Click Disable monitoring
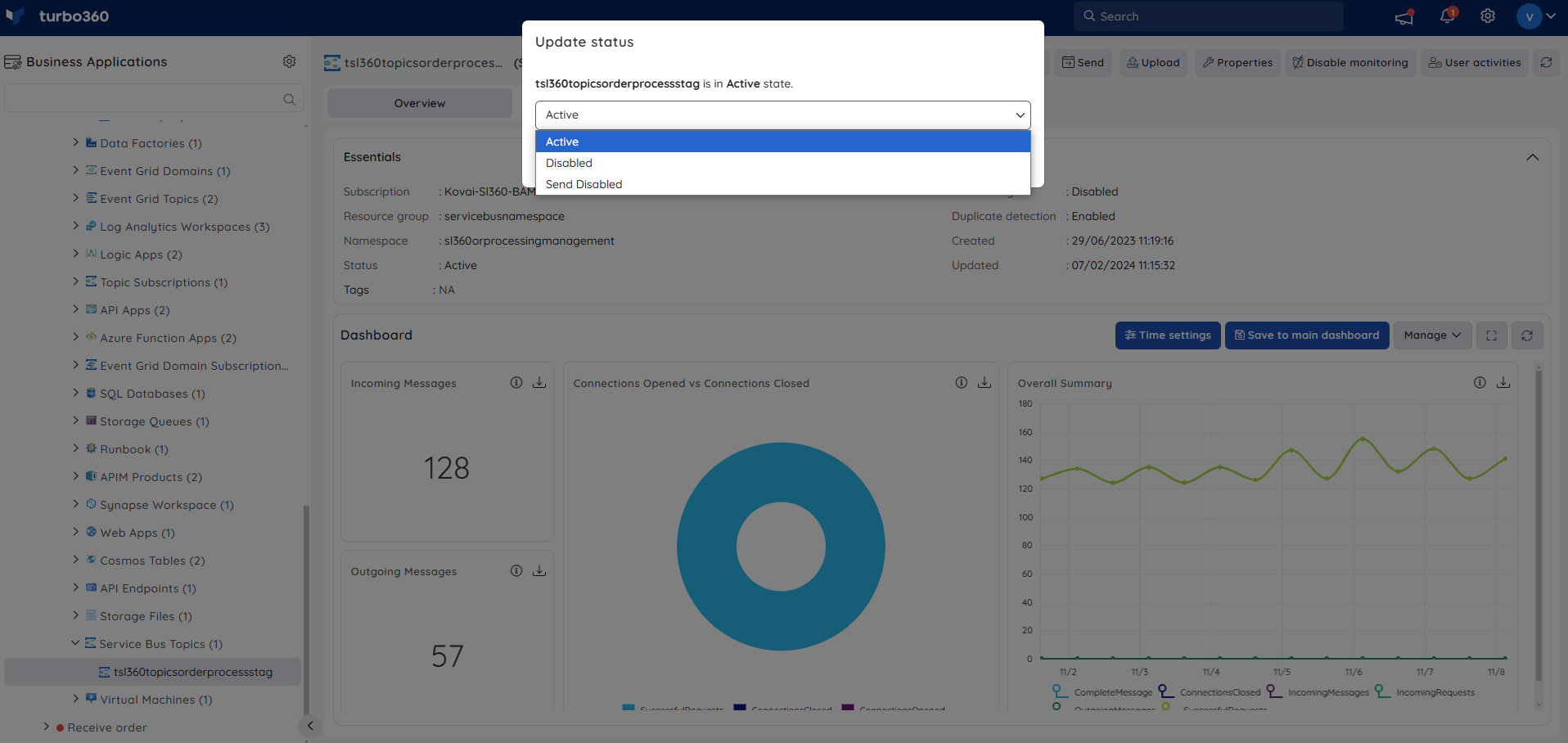This screenshot has width=1568, height=743. (x=1350, y=62)
